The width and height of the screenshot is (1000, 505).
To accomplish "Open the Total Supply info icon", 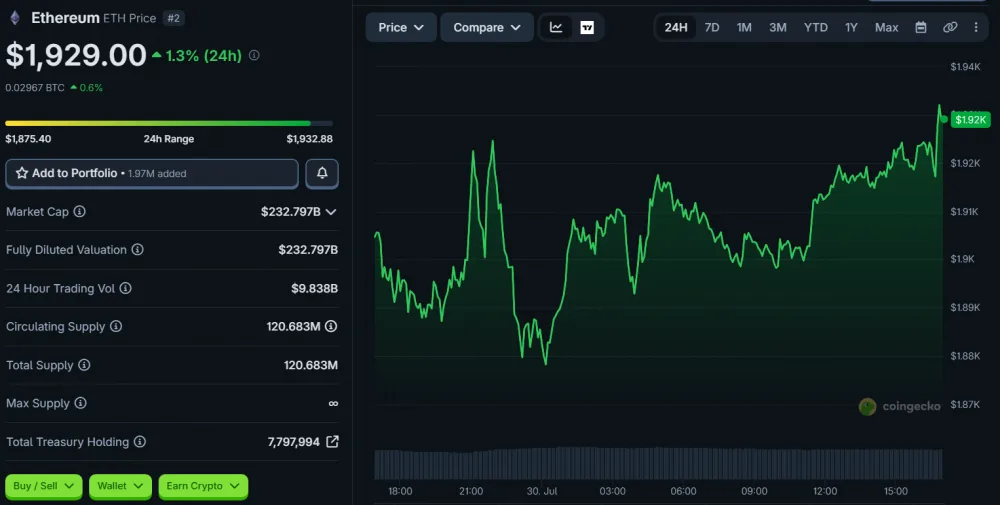I will coord(84,365).
